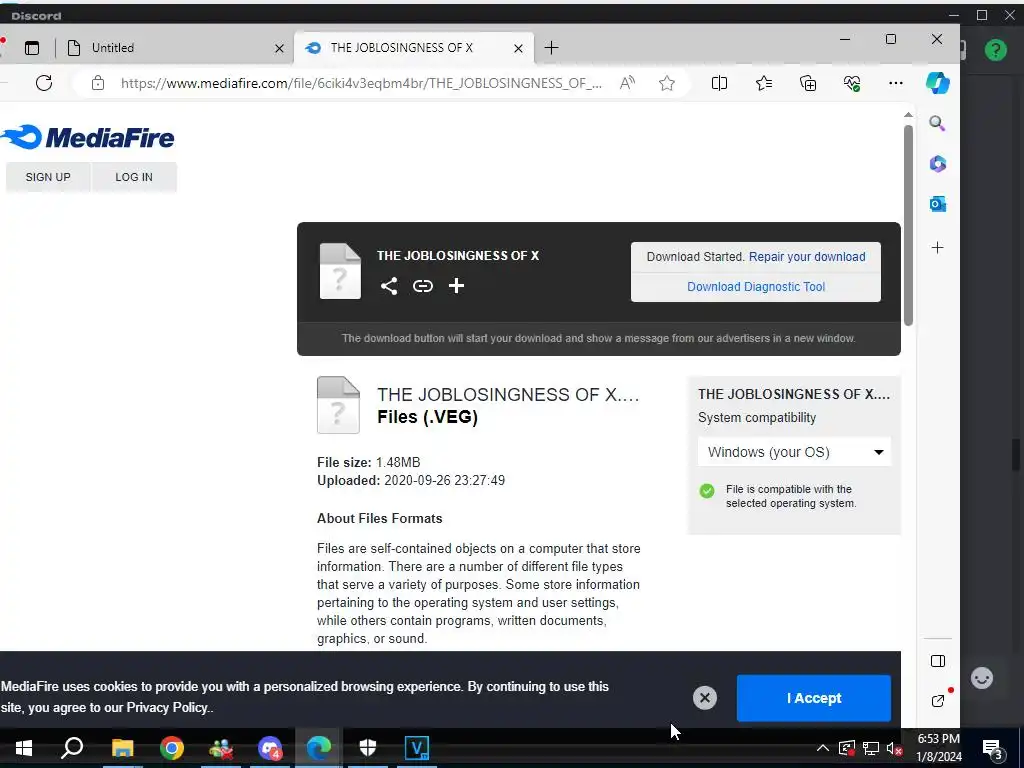Open Discord help question mark icon
The image size is (1024, 768).
click(x=995, y=50)
